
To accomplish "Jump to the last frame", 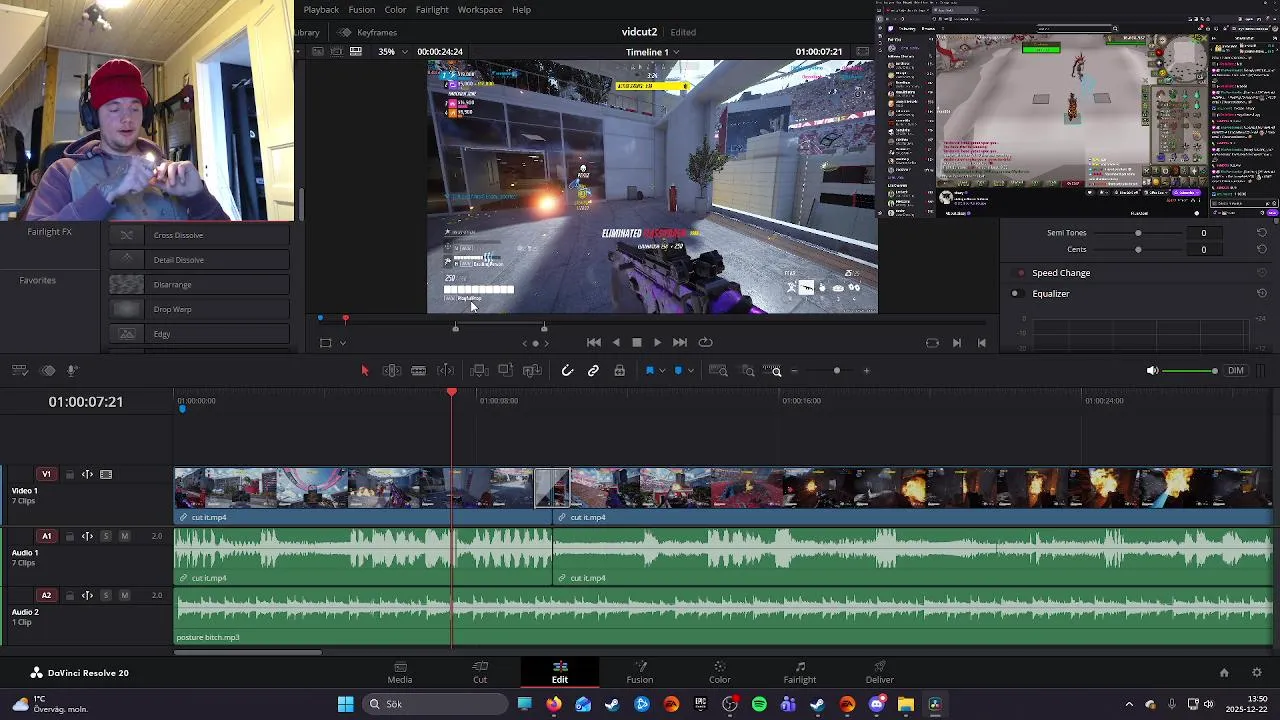I will click(680, 342).
